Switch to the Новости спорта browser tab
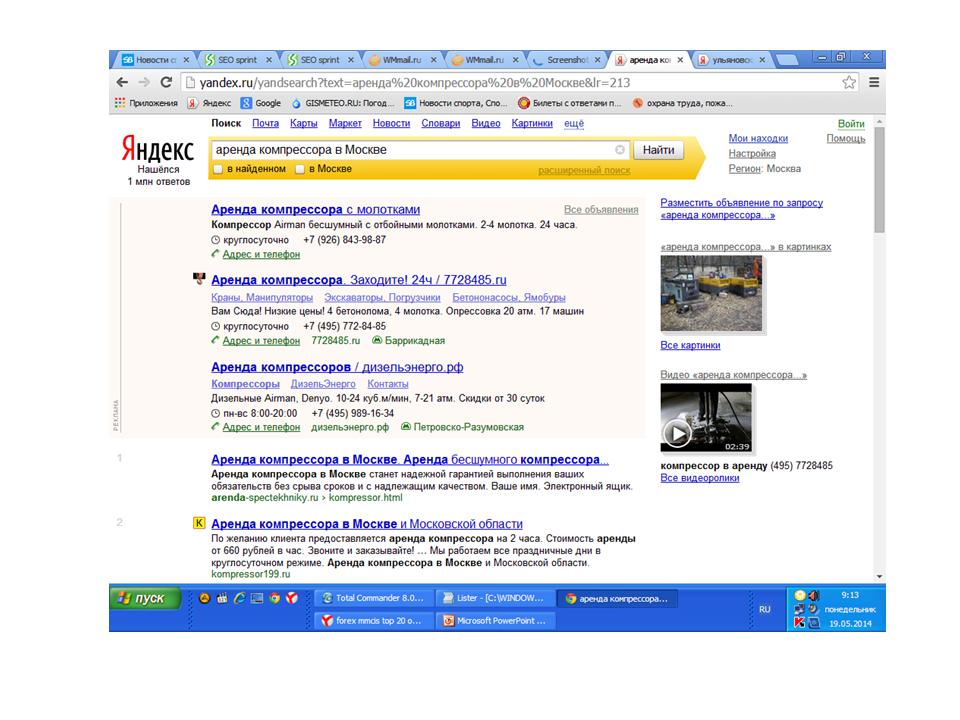This screenshot has width=960, height=720. pos(156,59)
